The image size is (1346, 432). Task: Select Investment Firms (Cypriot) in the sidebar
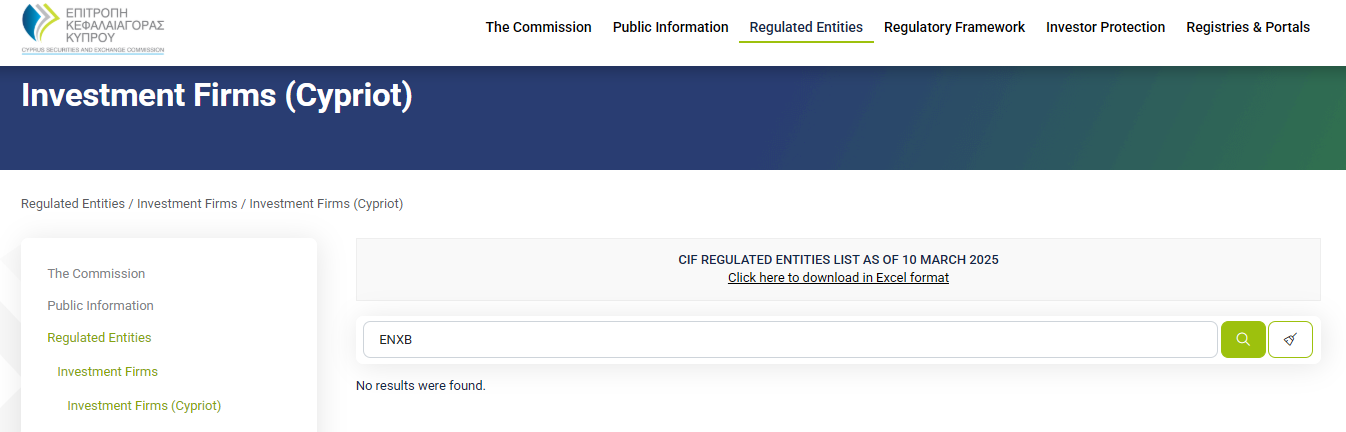(144, 406)
